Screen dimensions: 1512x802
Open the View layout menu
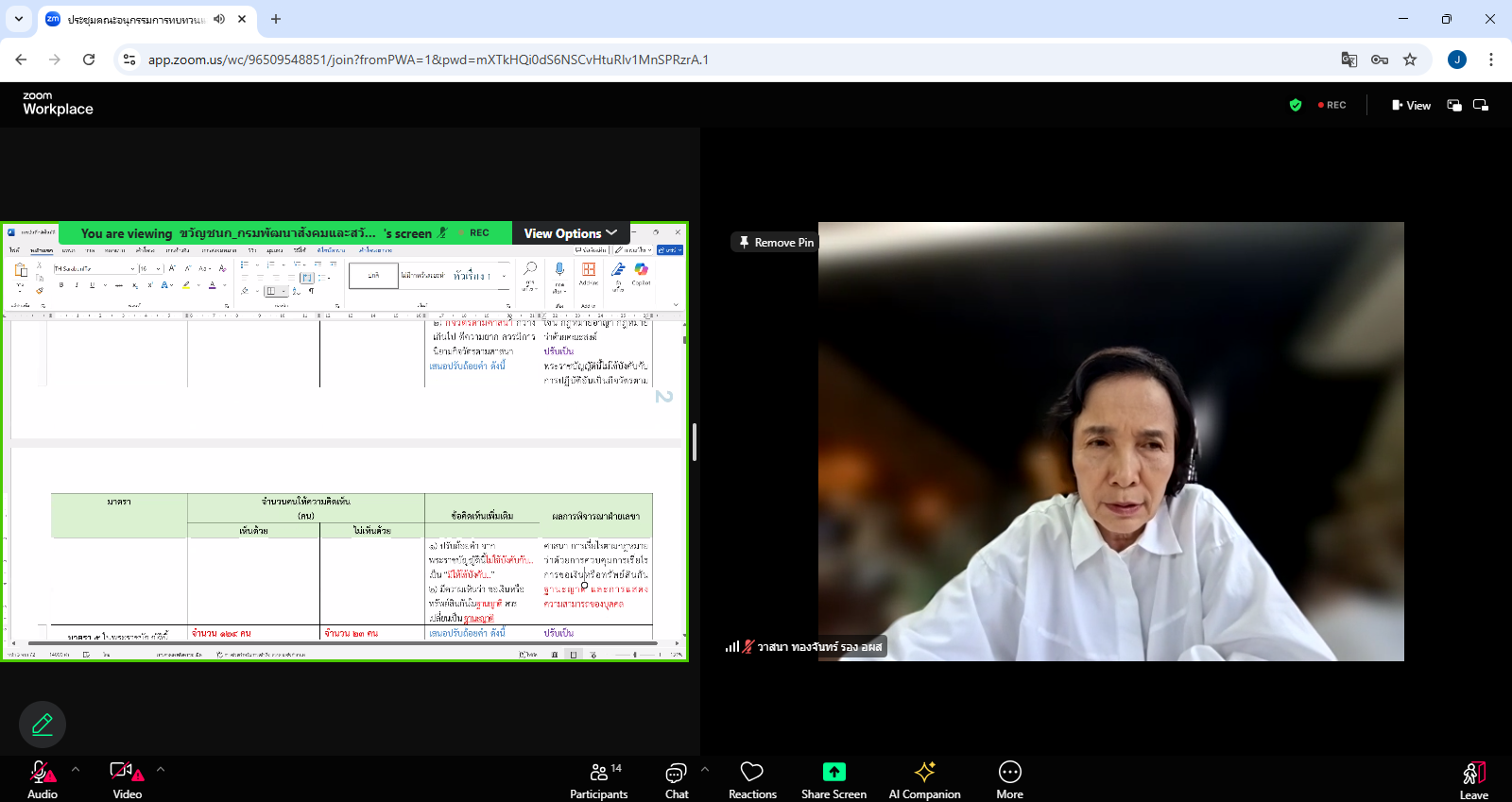click(x=1411, y=105)
